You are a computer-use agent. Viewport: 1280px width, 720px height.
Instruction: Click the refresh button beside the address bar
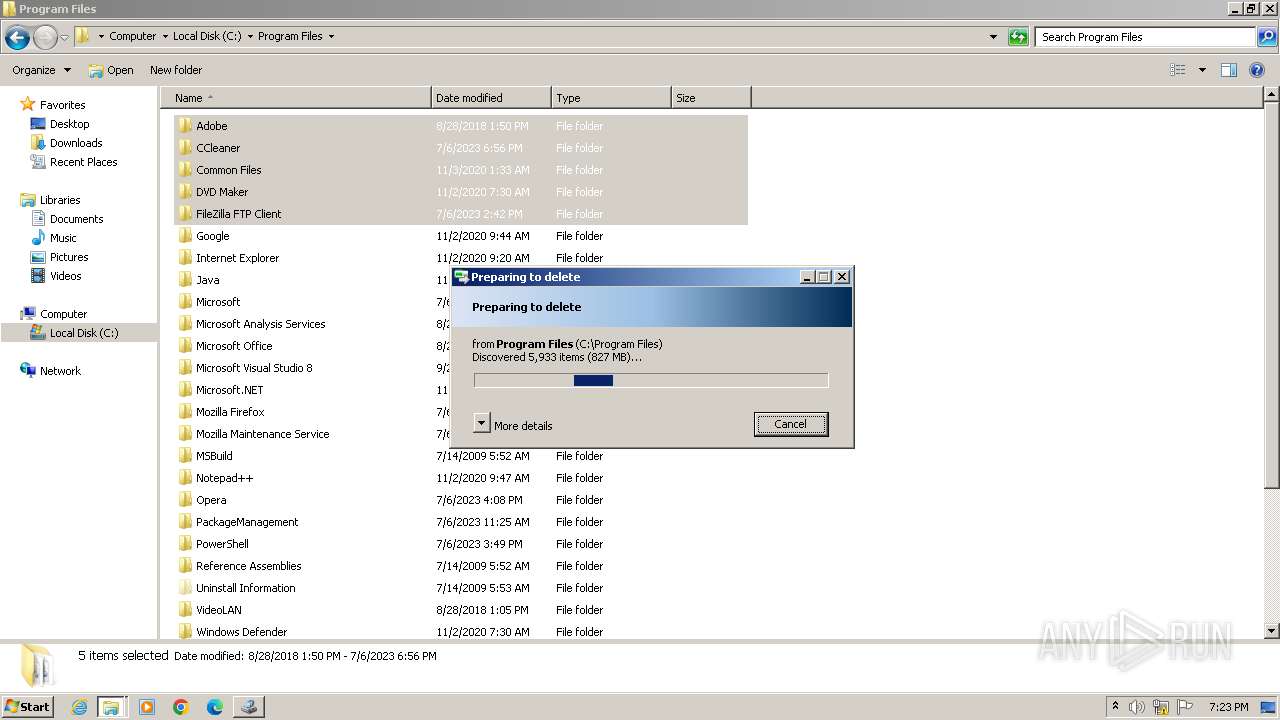1018,37
